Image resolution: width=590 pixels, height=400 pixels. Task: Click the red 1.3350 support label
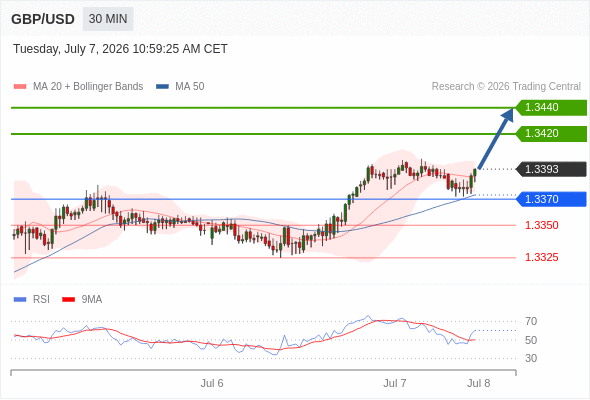pos(542,225)
